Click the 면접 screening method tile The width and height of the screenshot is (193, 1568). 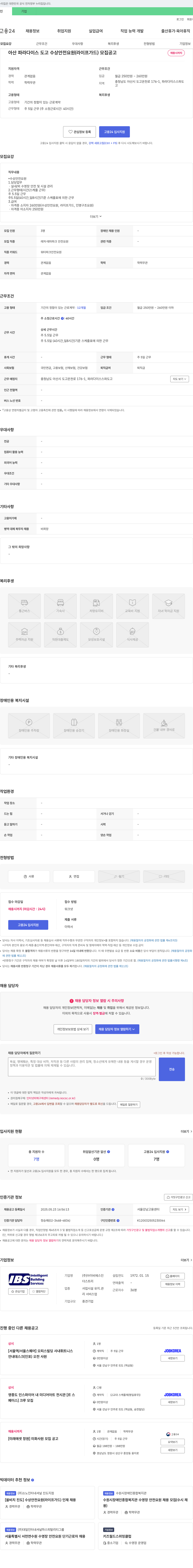click(74, 877)
